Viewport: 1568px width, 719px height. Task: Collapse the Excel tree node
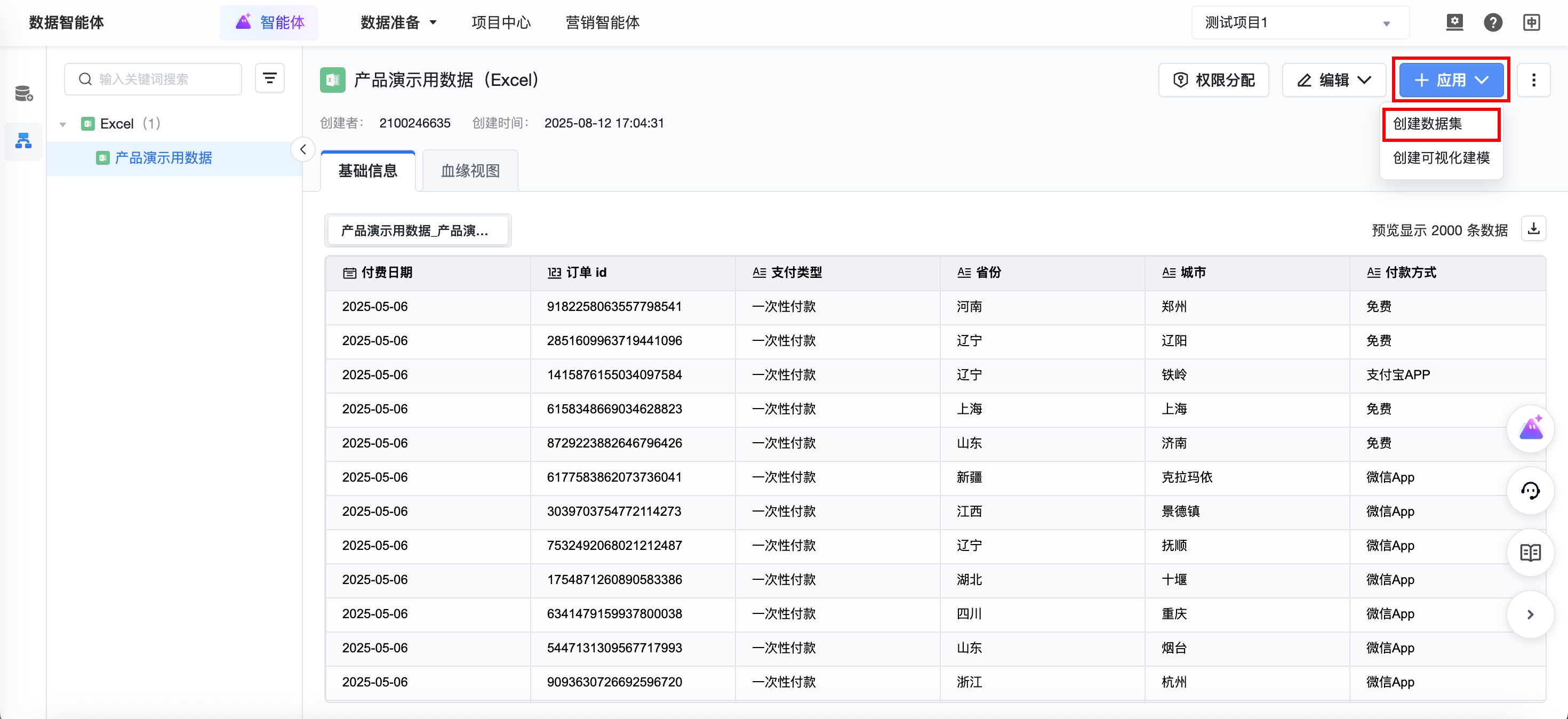tap(63, 124)
